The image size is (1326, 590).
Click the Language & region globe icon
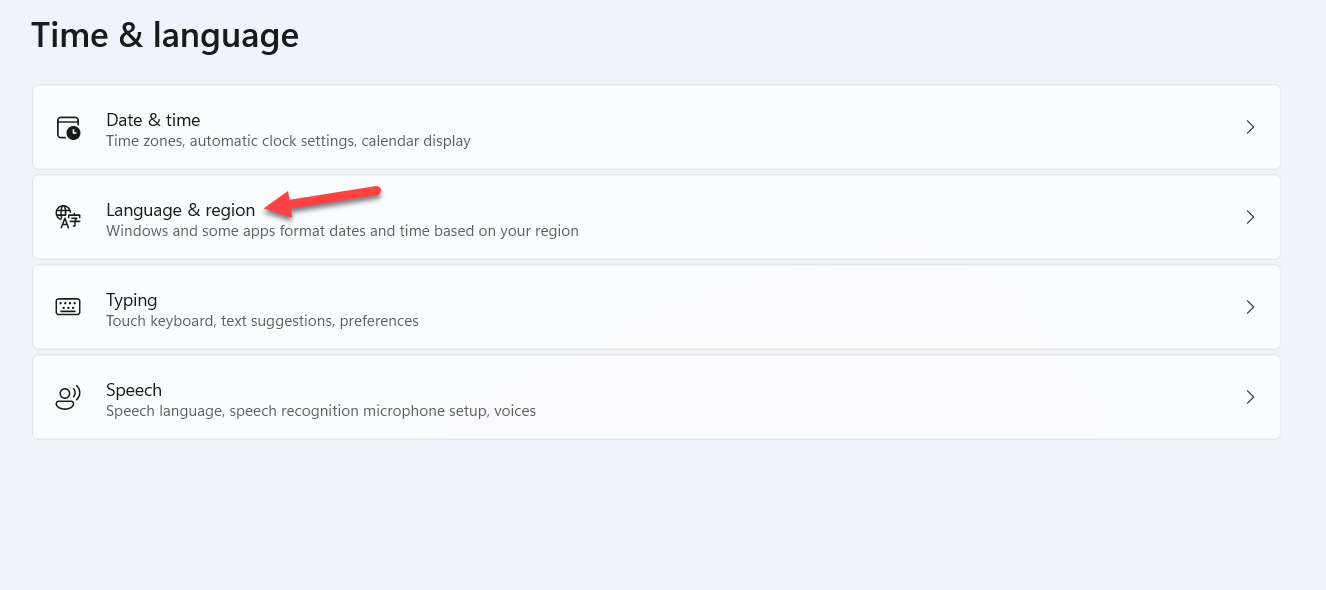(68, 217)
